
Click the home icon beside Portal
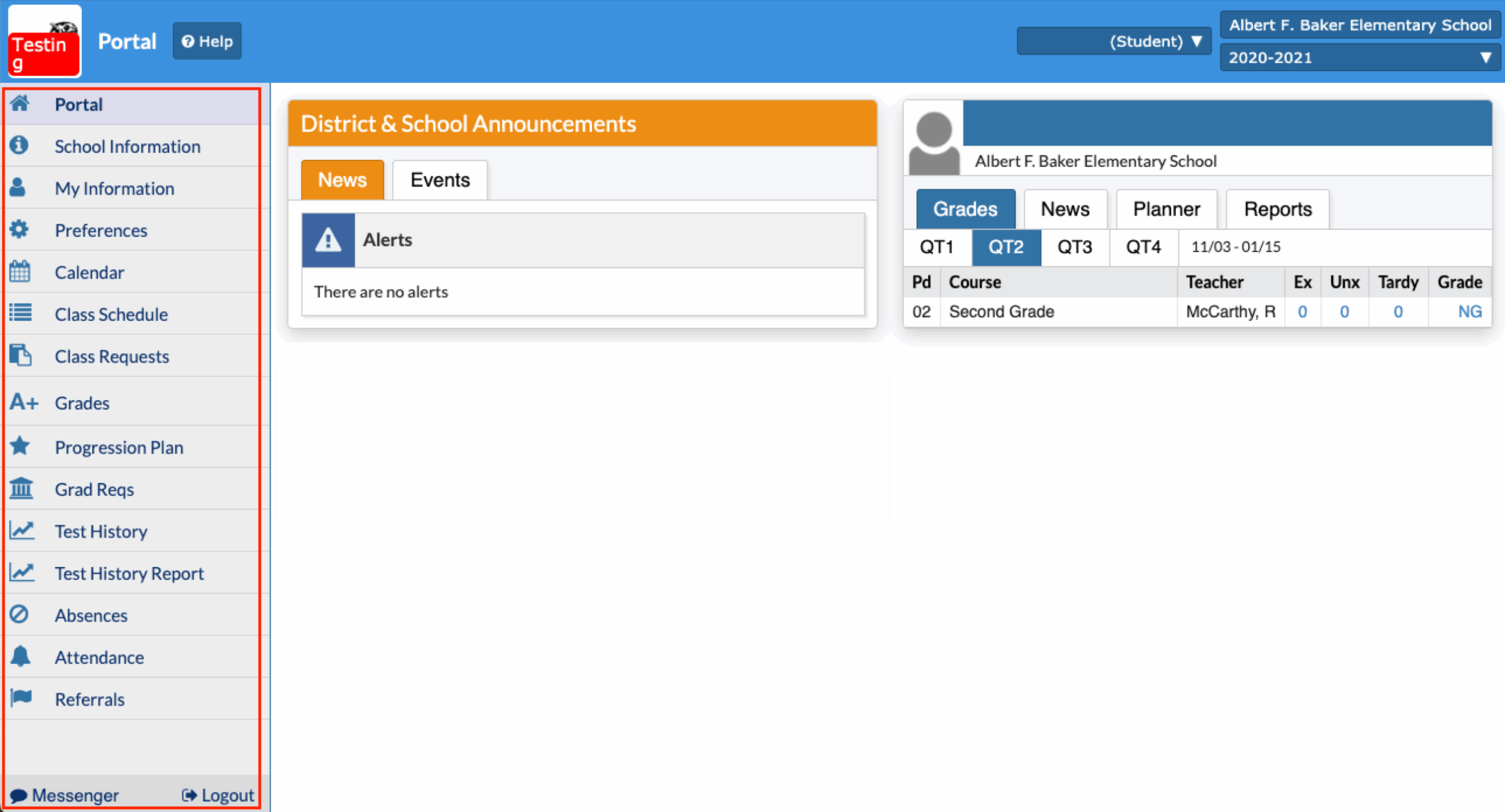[20, 104]
